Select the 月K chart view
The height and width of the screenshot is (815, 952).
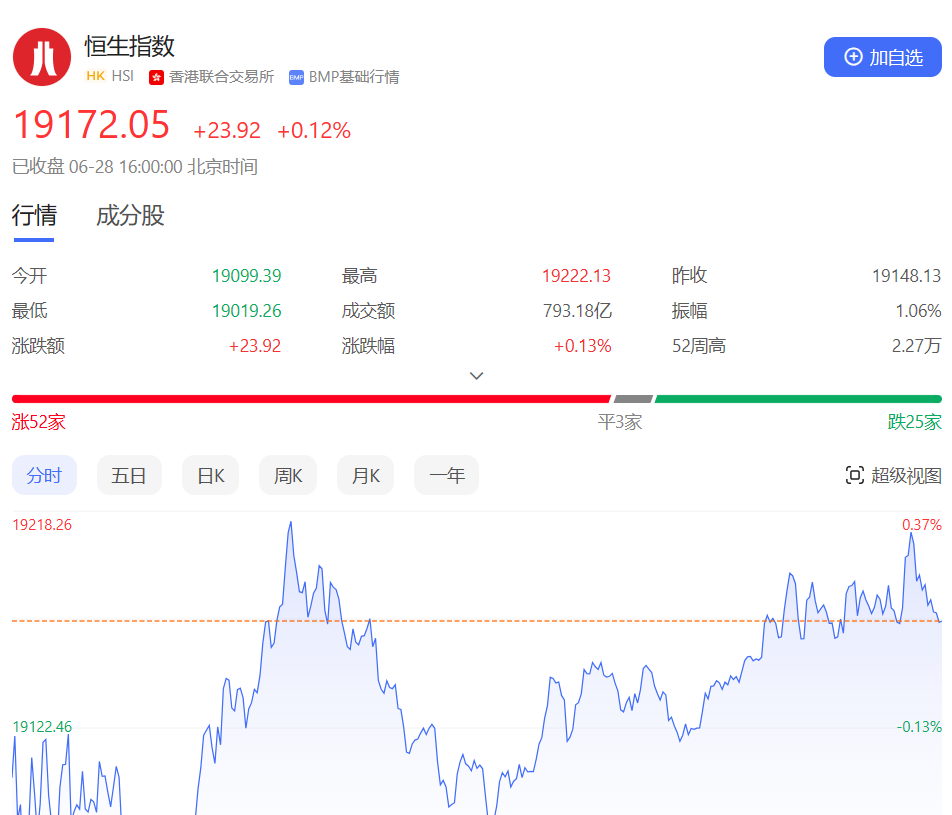click(x=366, y=475)
